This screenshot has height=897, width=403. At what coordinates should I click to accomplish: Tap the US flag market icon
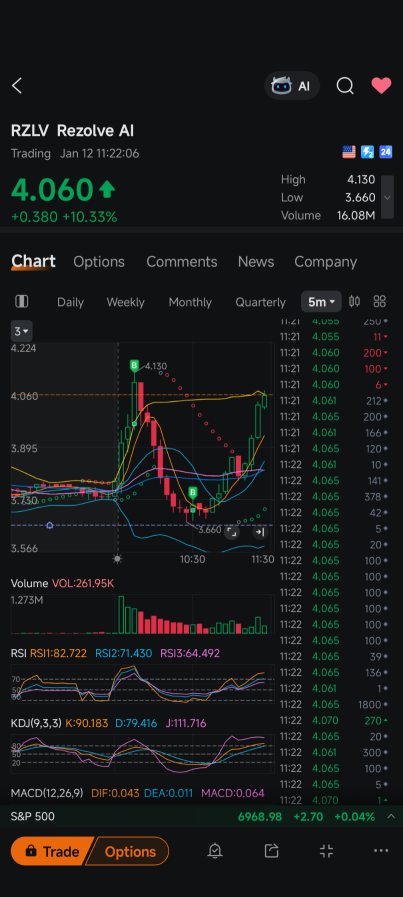tap(349, 152)
